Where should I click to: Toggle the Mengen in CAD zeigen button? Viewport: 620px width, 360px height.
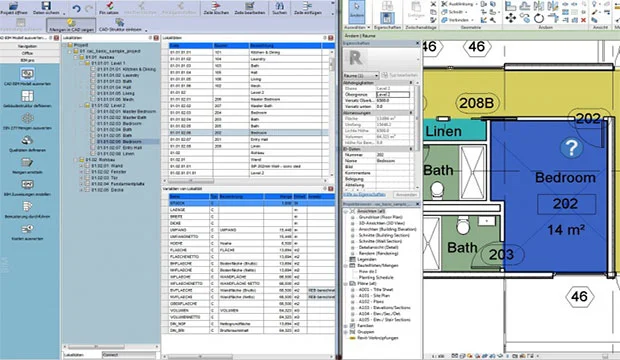(x=71, y=25)
